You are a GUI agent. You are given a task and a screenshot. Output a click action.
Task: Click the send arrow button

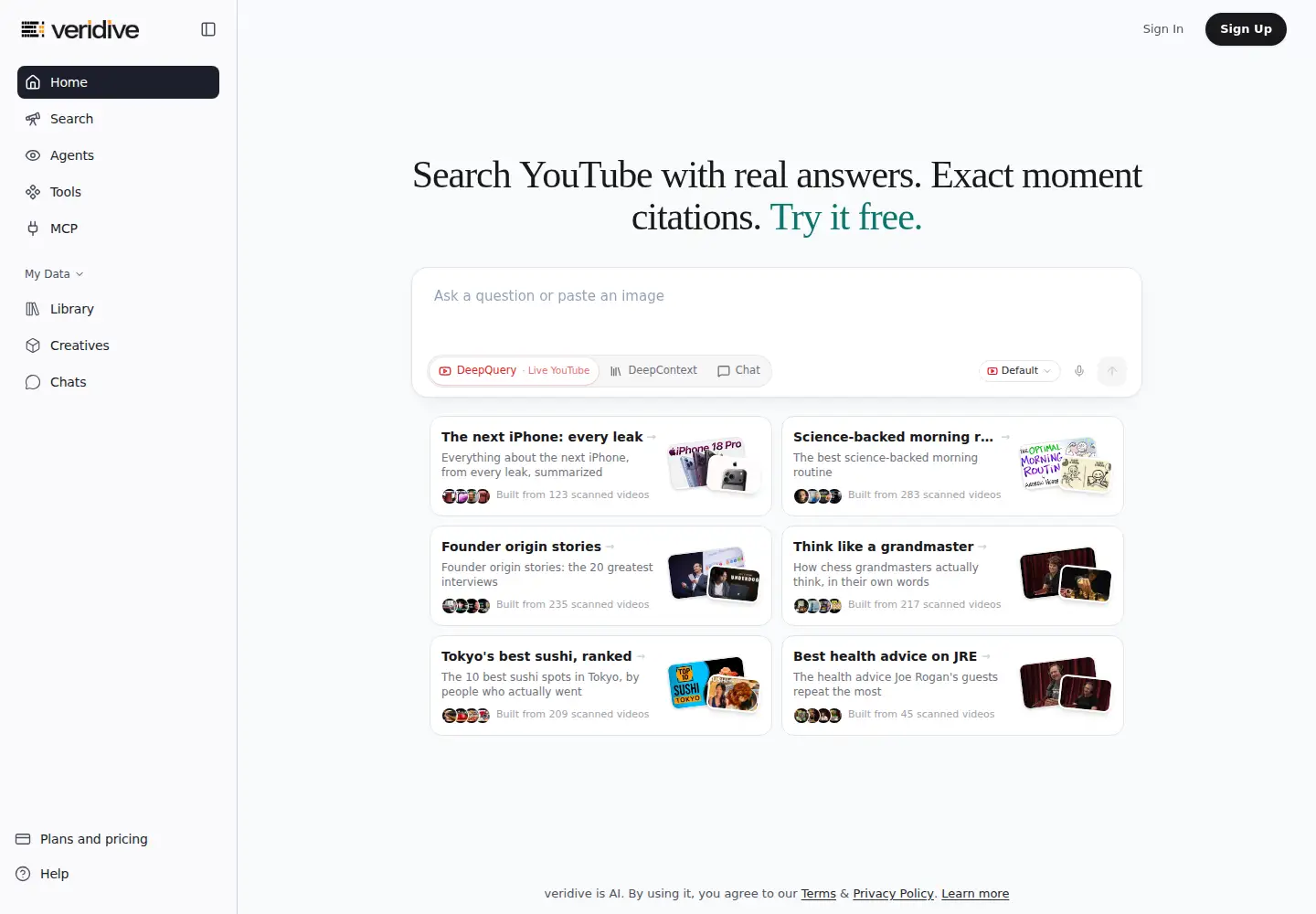[x=1112, y=371]
